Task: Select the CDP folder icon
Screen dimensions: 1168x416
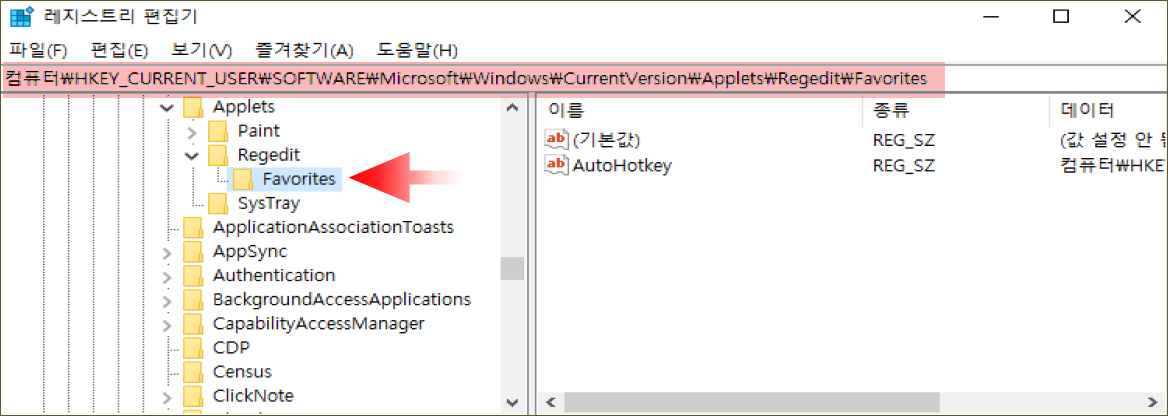Action: [193, 347]
